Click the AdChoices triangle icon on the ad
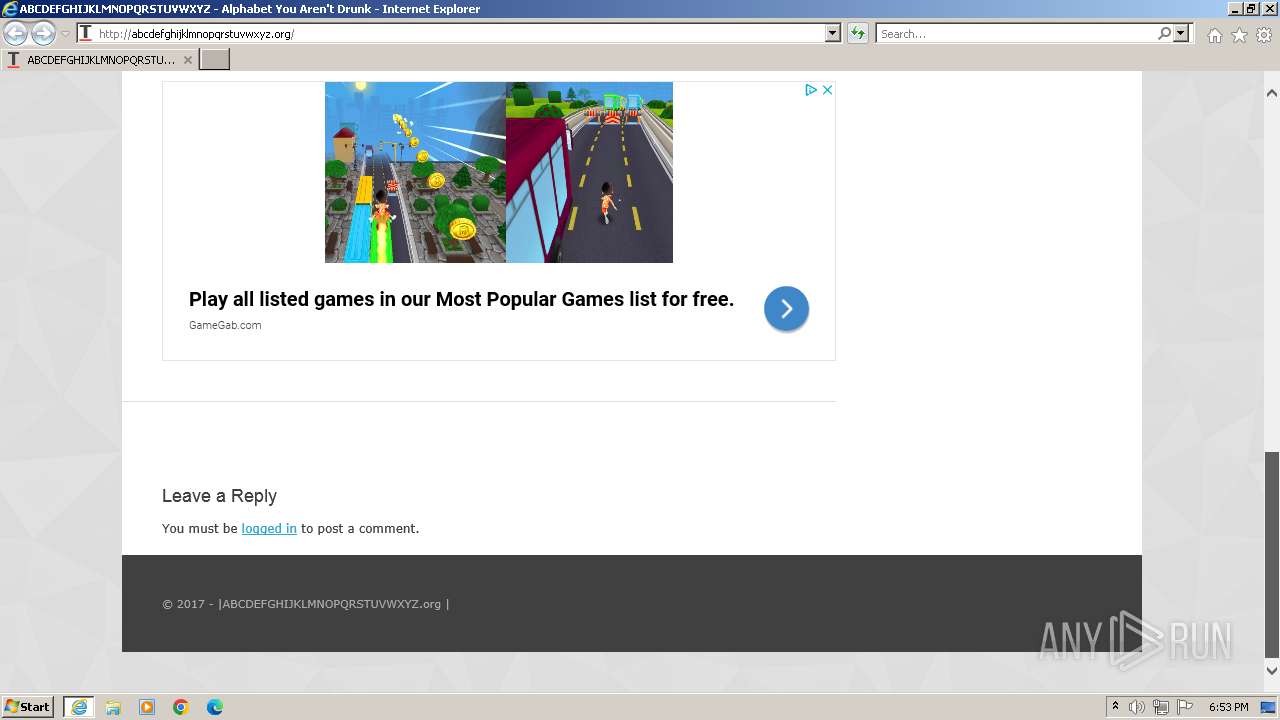Viewport: 1280px width, 720px height. point(812,90)
